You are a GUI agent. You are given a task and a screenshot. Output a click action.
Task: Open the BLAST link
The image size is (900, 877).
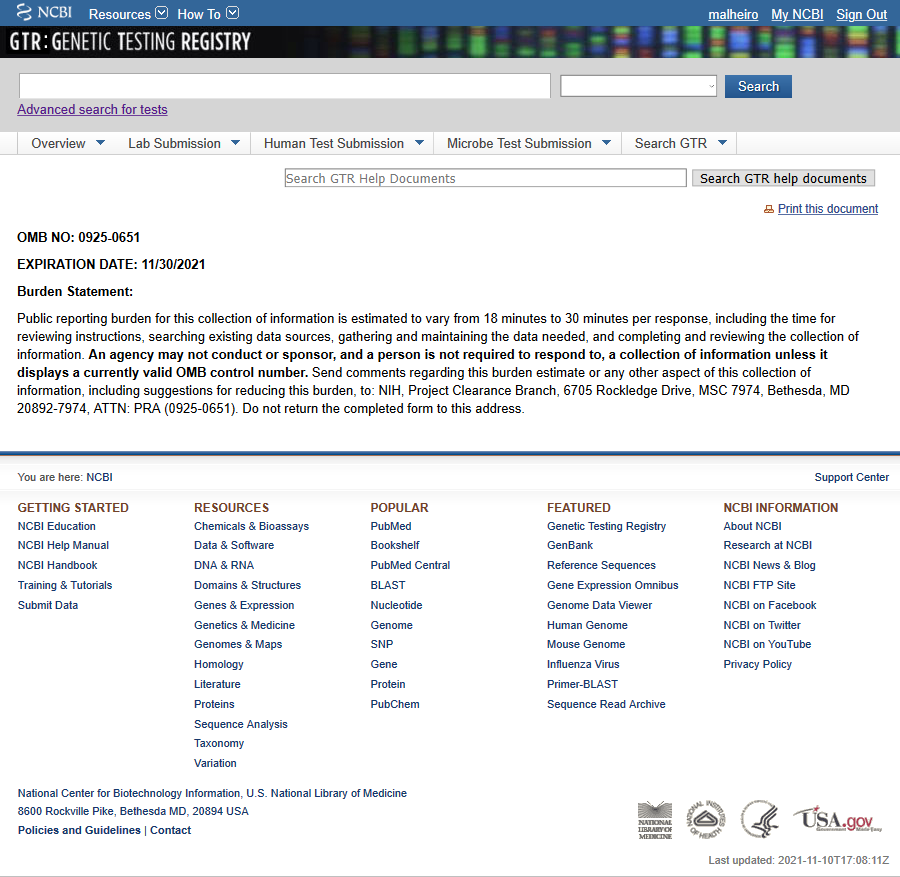pyautogui.click(x=388, y=585)
